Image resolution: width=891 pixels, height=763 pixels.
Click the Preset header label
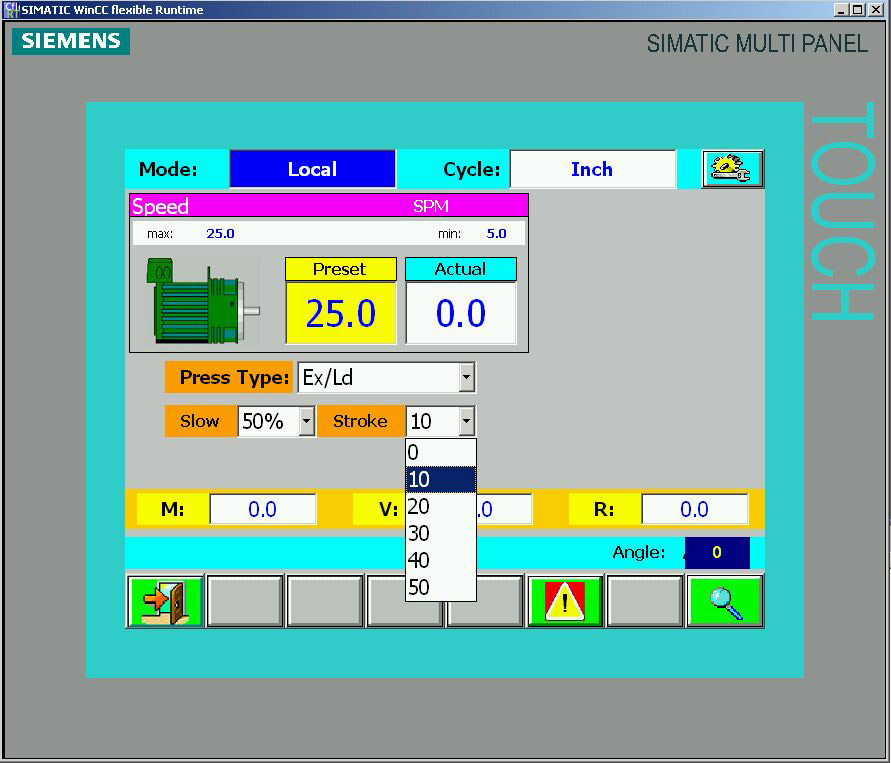pyautogui.click(x=341, y=269)
